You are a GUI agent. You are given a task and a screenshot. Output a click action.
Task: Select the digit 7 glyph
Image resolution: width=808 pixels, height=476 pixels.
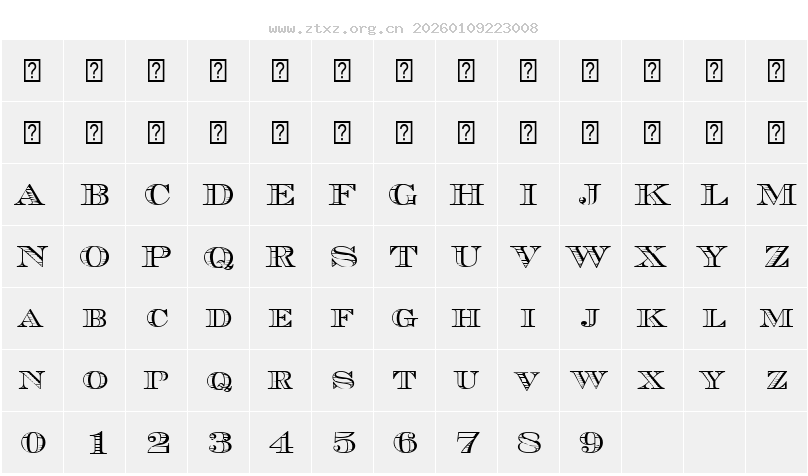pos(466,442)
